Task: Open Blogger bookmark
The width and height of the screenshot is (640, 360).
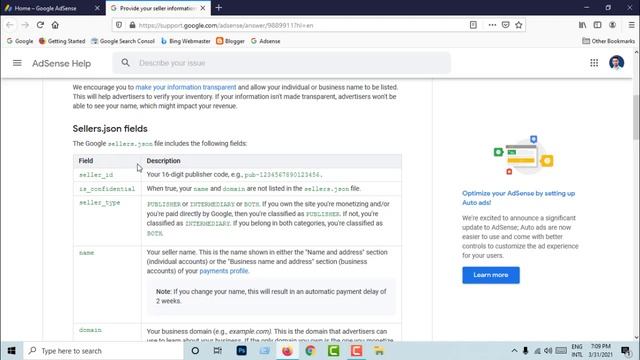Action: (x=230, y=41)
